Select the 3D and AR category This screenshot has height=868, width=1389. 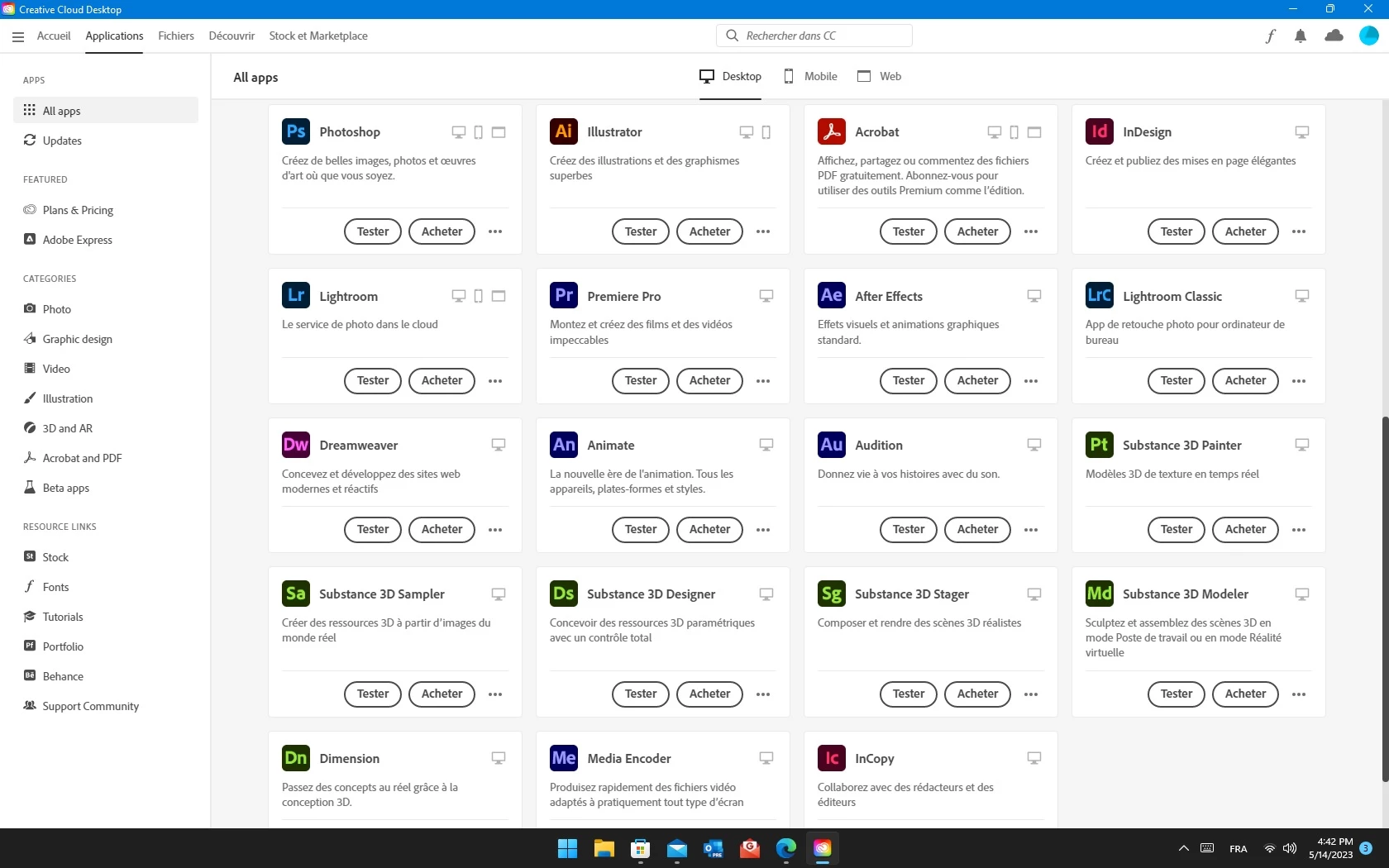tap(106, 428)
